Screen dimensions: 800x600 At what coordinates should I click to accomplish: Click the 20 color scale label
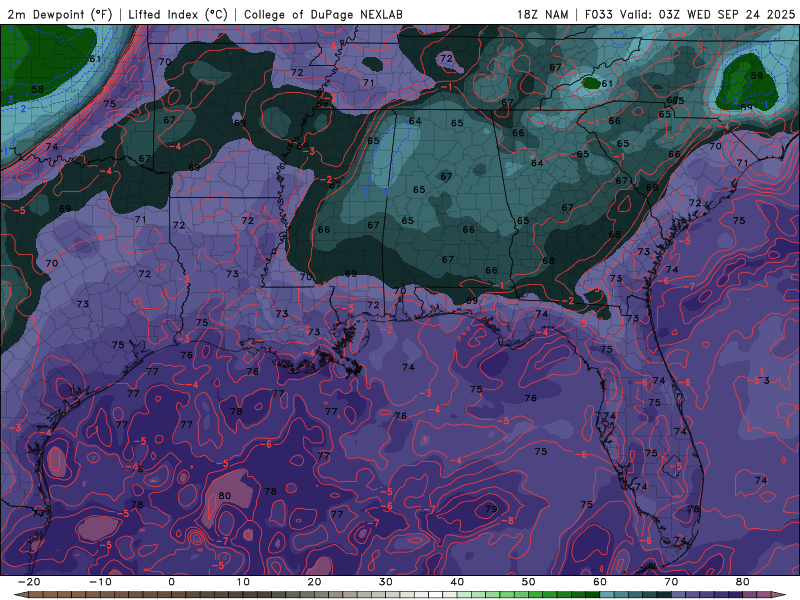(x=314, y=582)
